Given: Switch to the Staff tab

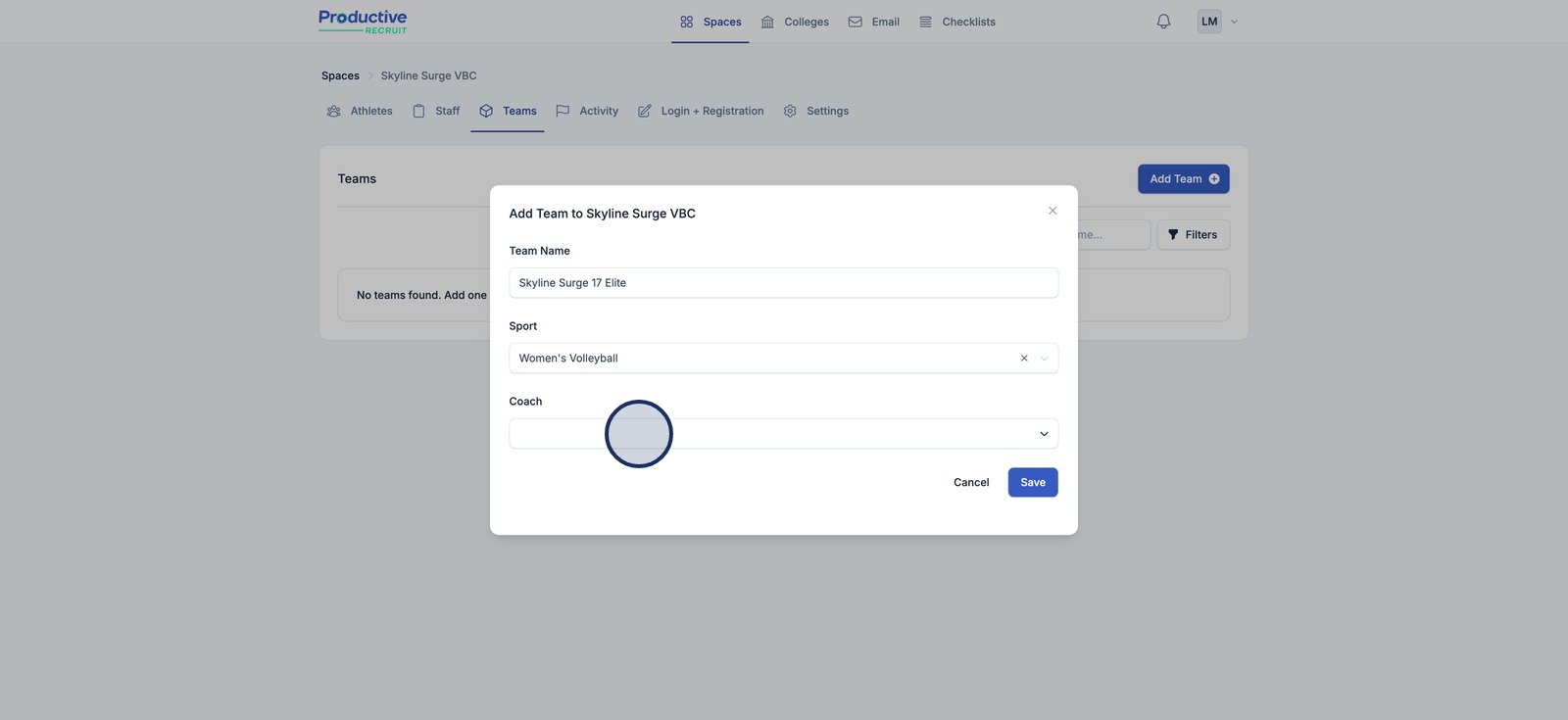Looking at the screenshot, I should 436,112.
